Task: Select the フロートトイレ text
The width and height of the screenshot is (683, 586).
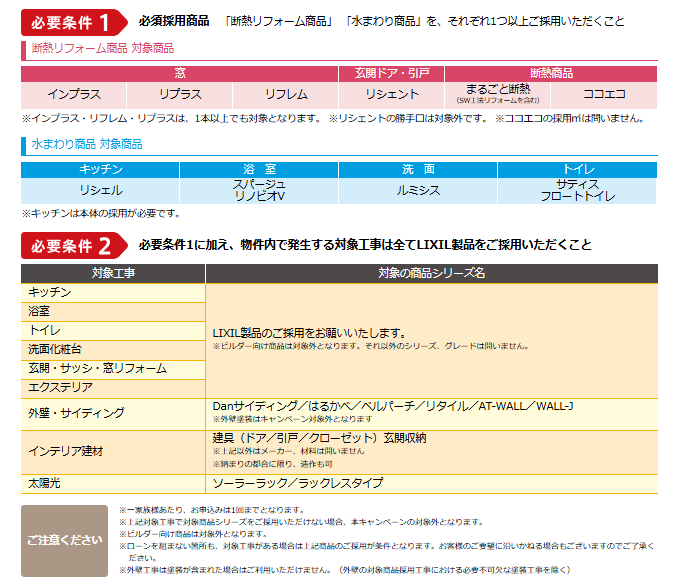Action: pos(578,196)
